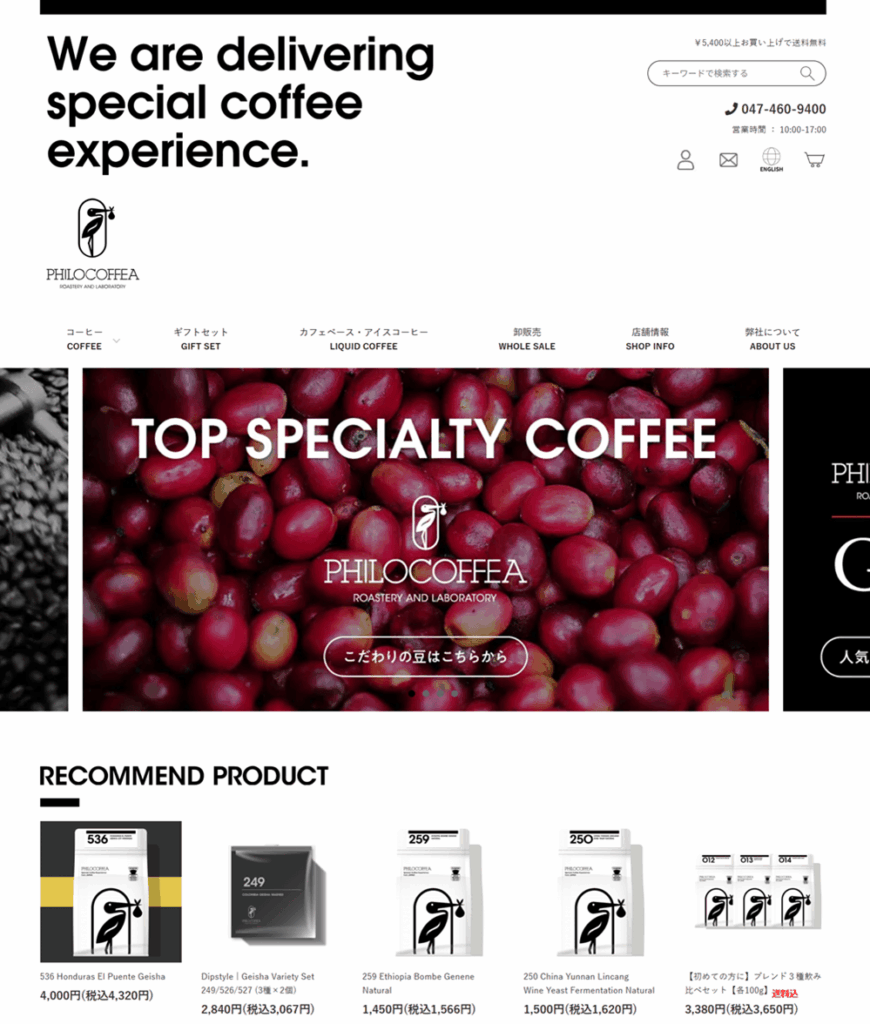Expand the COFFEE menu chevron

point(116,340)
